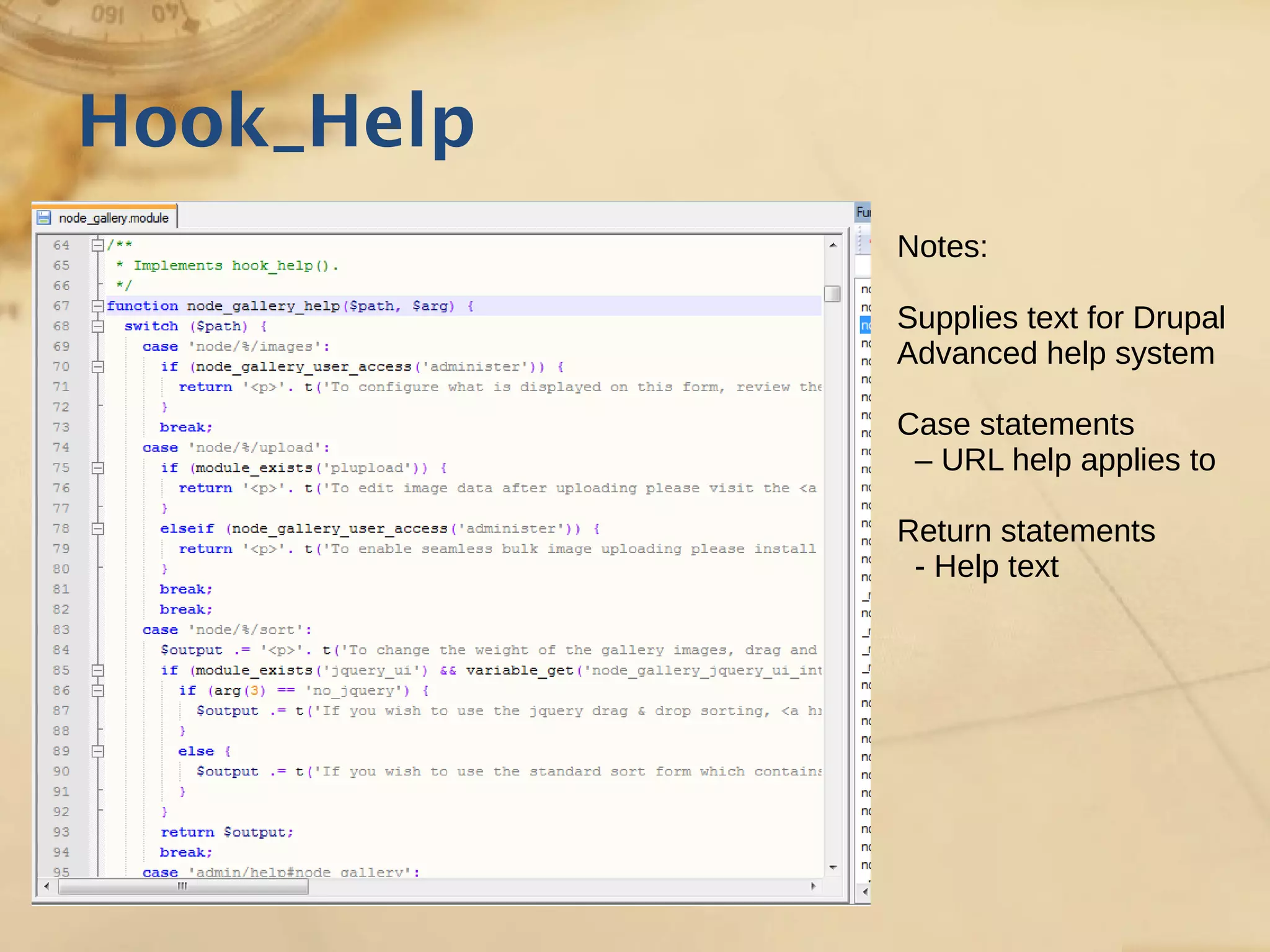Viewport: 1270px width, 952px height.
Task: Click 'Case statements' note text
Action: tap(1015, 425)
